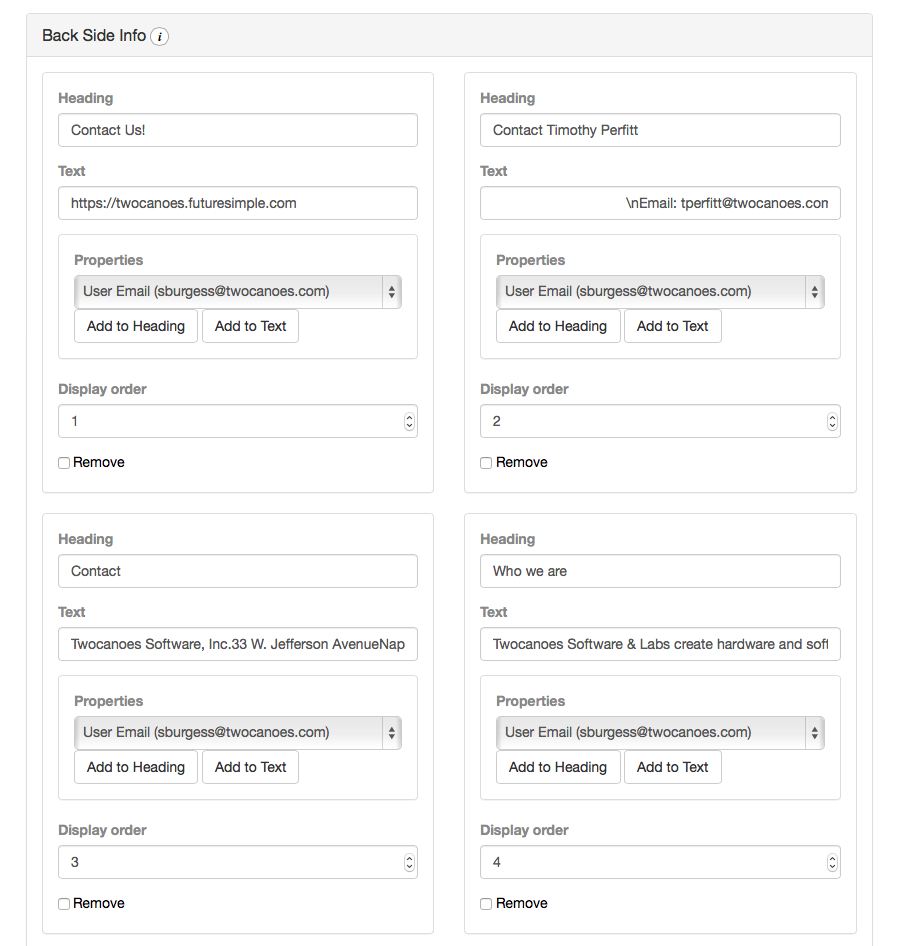Edit the "Contact Timothy Perfitt" heading field
Screen dimensions: 898x946
660,130
